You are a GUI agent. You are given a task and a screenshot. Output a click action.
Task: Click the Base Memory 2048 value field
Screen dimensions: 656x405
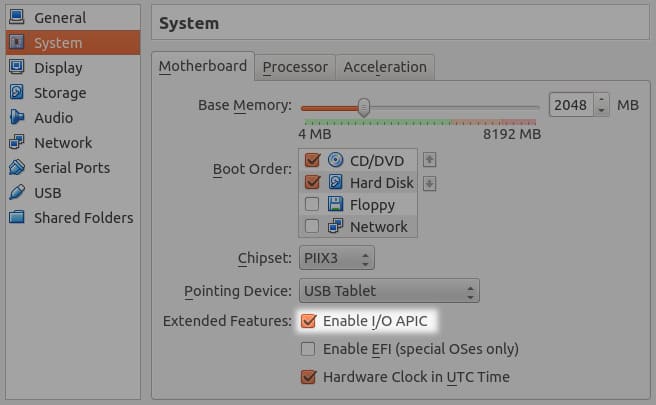tap(570, 105)
